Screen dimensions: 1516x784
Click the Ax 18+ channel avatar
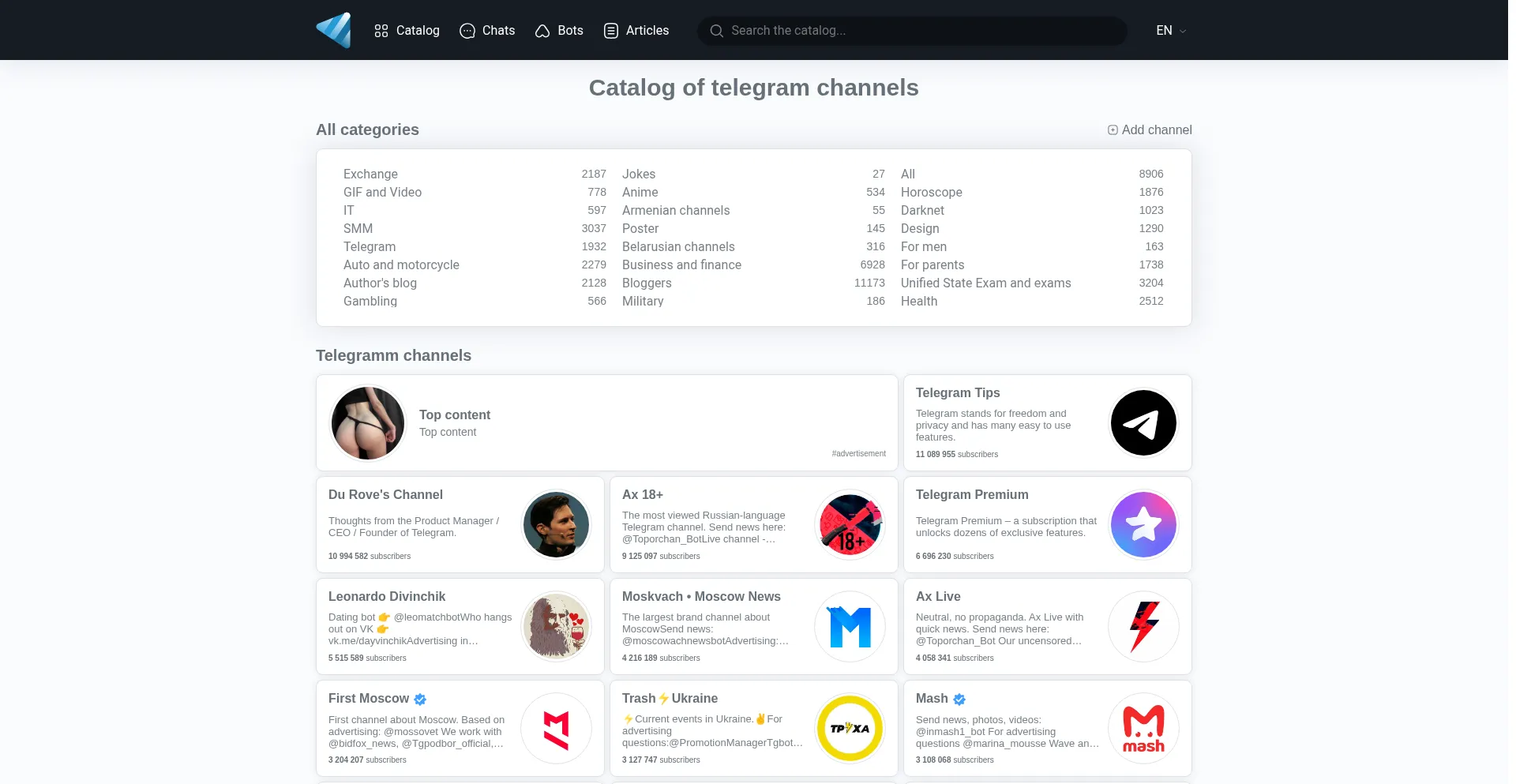tap(850, 525)
